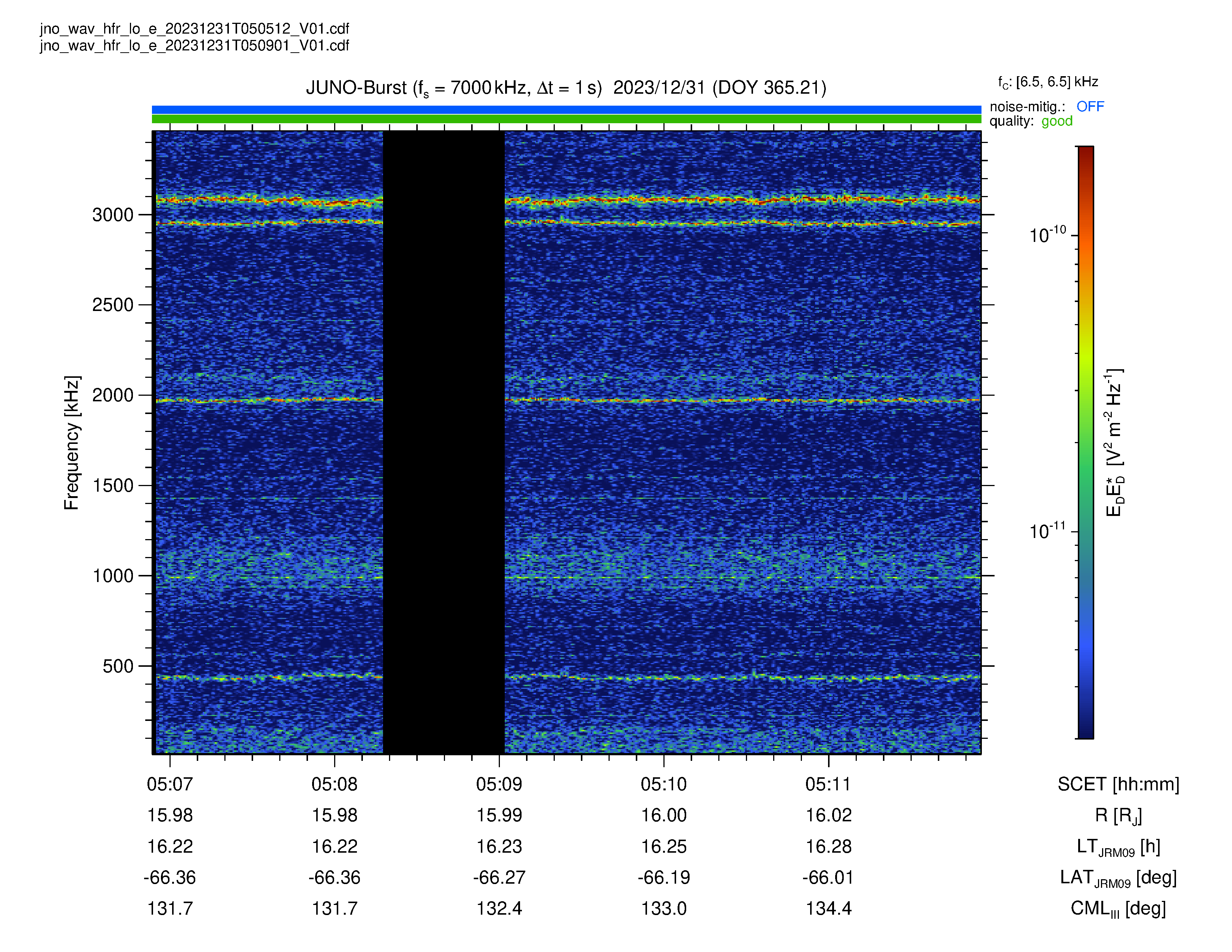This screenshot has width=1232, height=952.
Task: Click the 2000 kHz frequency tick label
Action: [x=113, y=395]
